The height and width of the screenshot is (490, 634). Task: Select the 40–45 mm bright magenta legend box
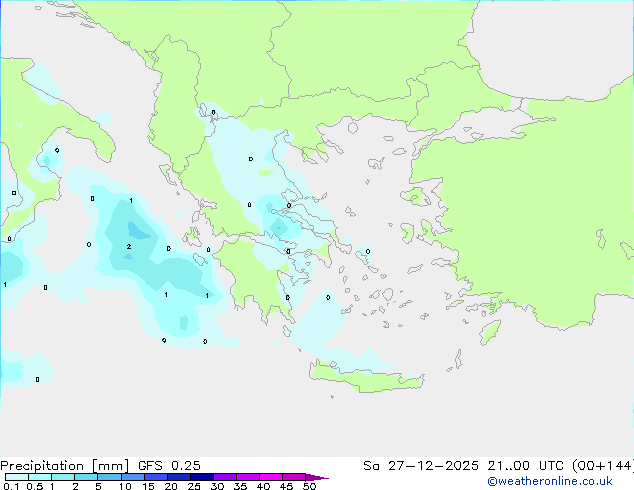tap(271, 477)
